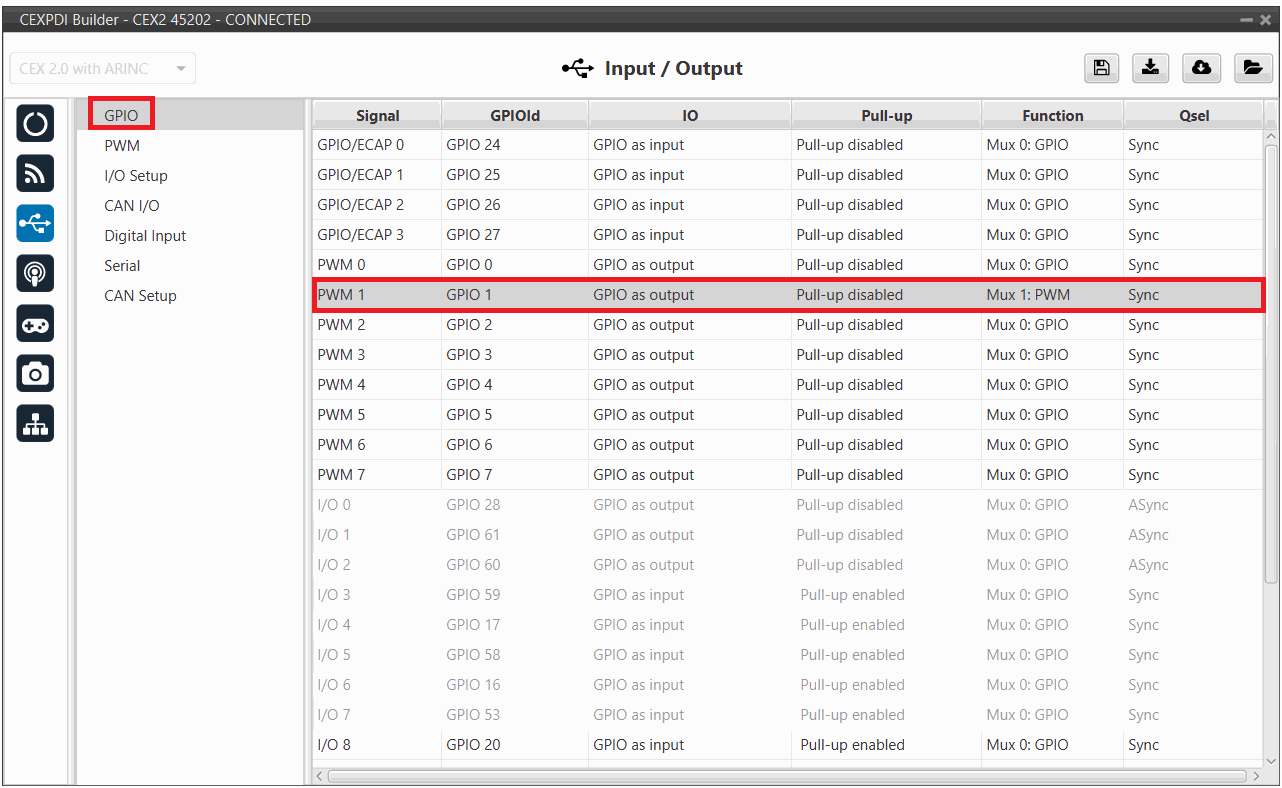Click the floppy disk save icon
Image resolution: width=1282 pixels, height=788 pixels.
click(x=1101, y=68)
